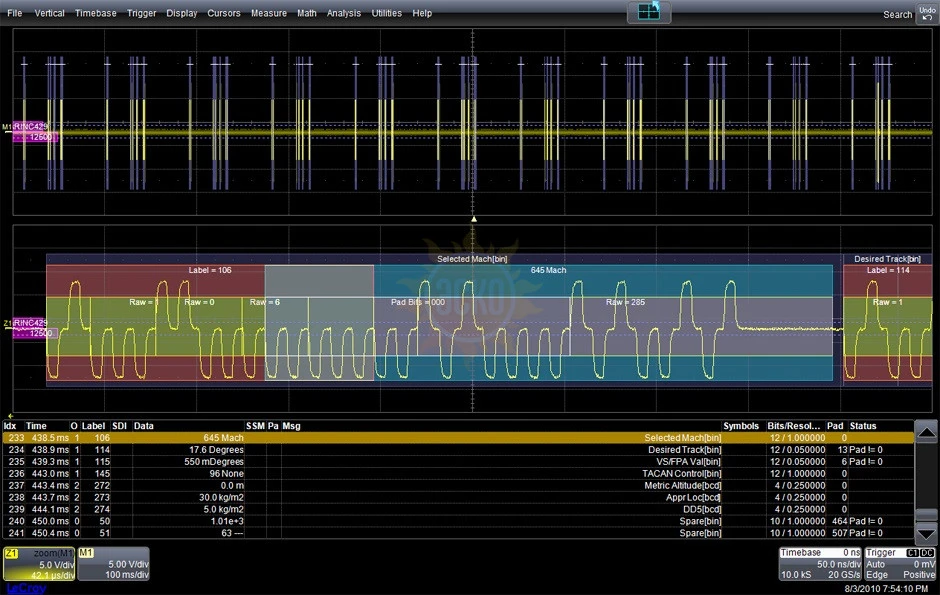Select row 239 DD5[bcd]

click(458, 509)
